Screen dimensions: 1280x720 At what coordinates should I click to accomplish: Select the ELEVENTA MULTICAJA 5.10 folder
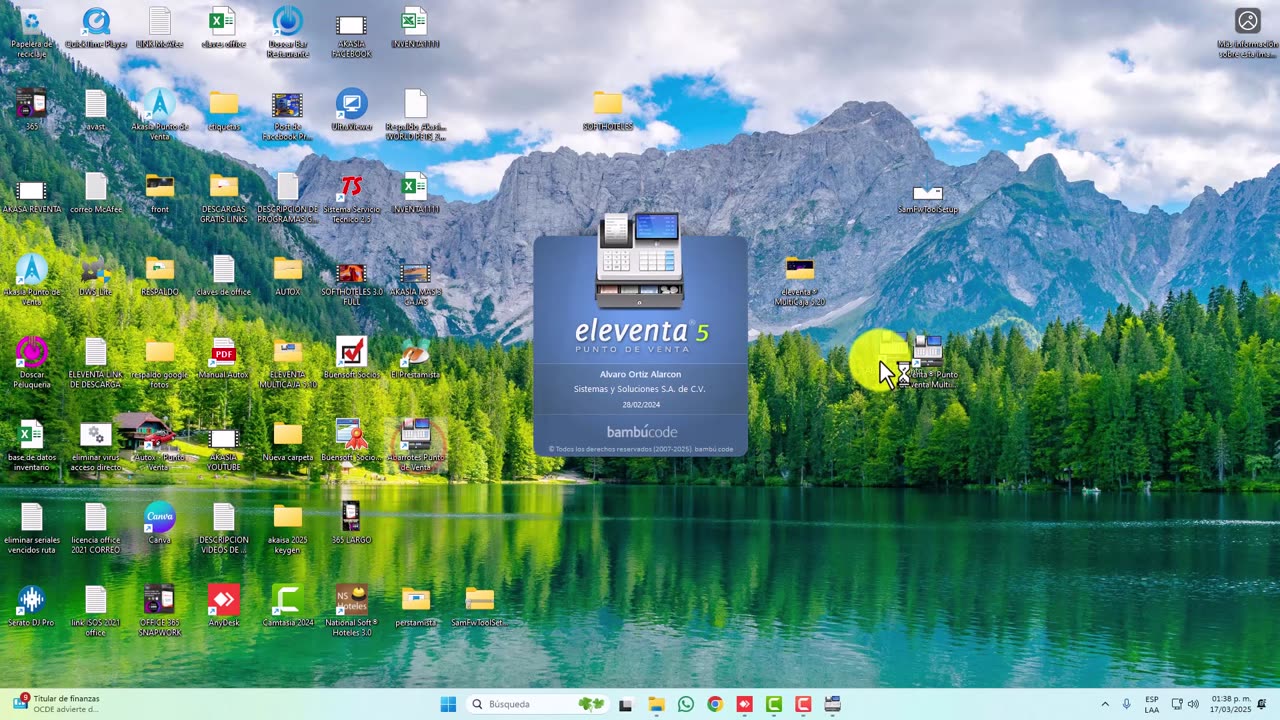[x=288, y=363]
